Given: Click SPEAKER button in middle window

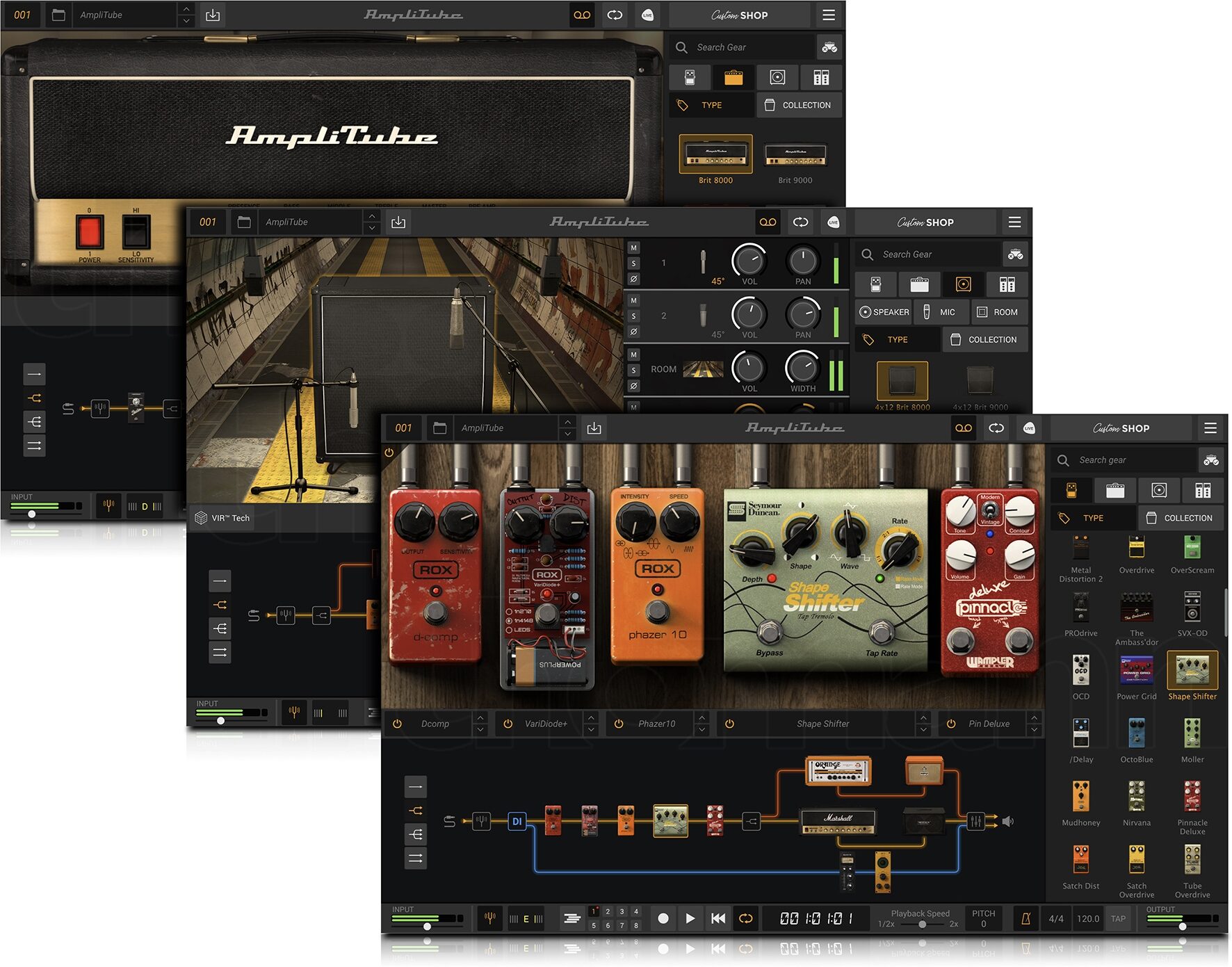Looking at the screenshot, I should [x=884, y=312].
